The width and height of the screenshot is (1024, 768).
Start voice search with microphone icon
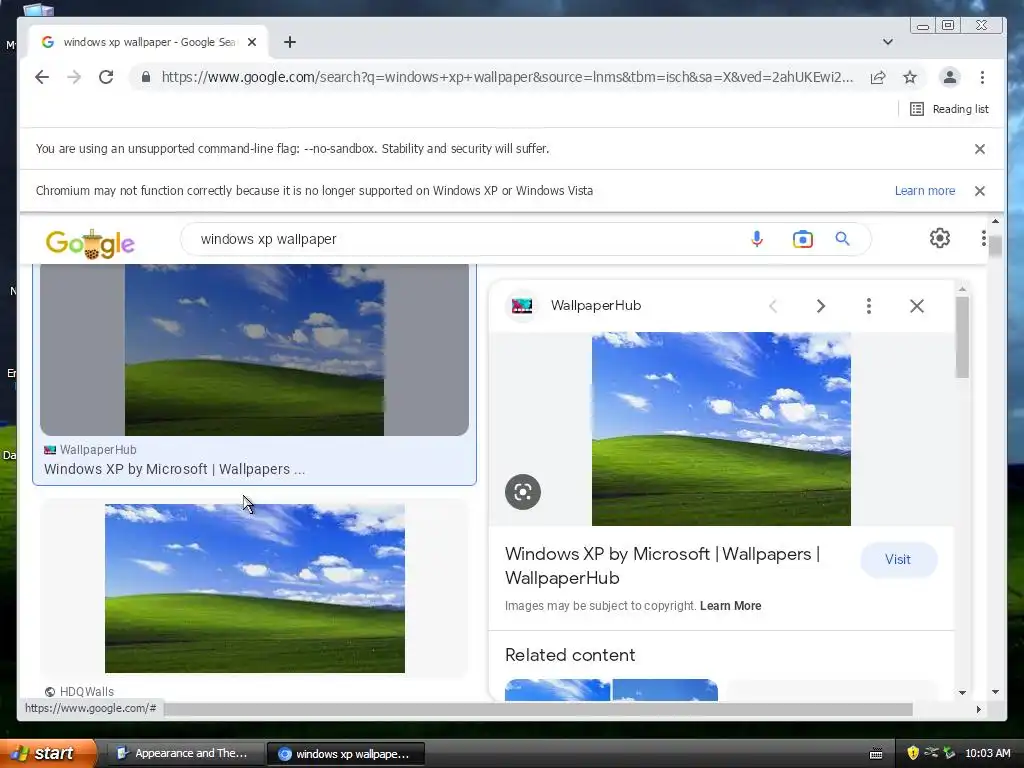(x=756, y=239)
